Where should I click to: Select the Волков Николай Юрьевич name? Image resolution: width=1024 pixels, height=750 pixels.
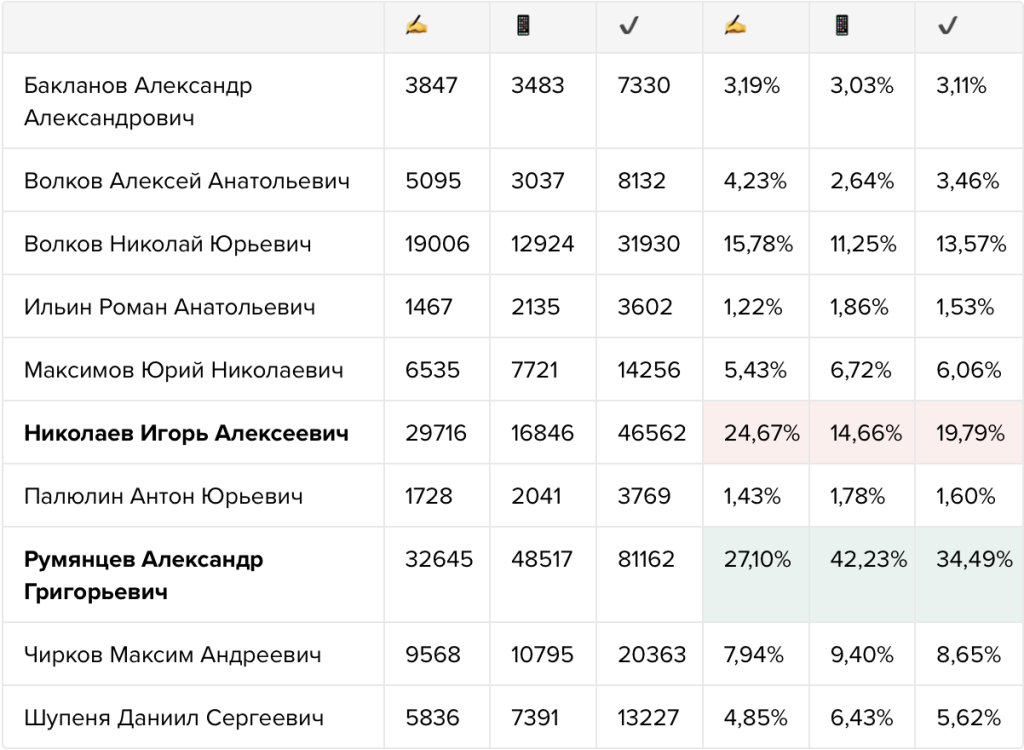pos(168,244)
